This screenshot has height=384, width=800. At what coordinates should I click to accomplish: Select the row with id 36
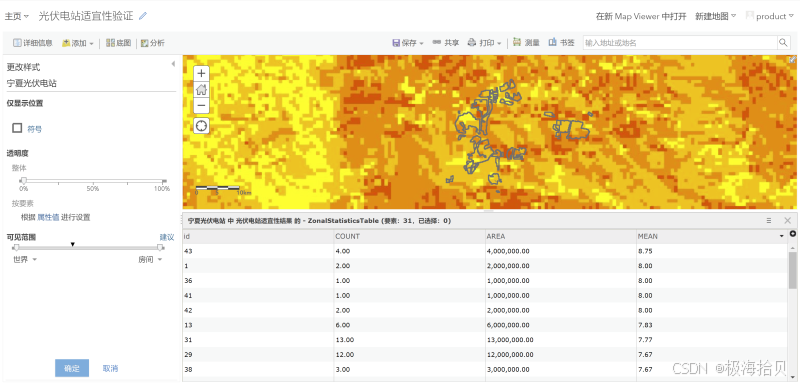click(x=485, y=280)
